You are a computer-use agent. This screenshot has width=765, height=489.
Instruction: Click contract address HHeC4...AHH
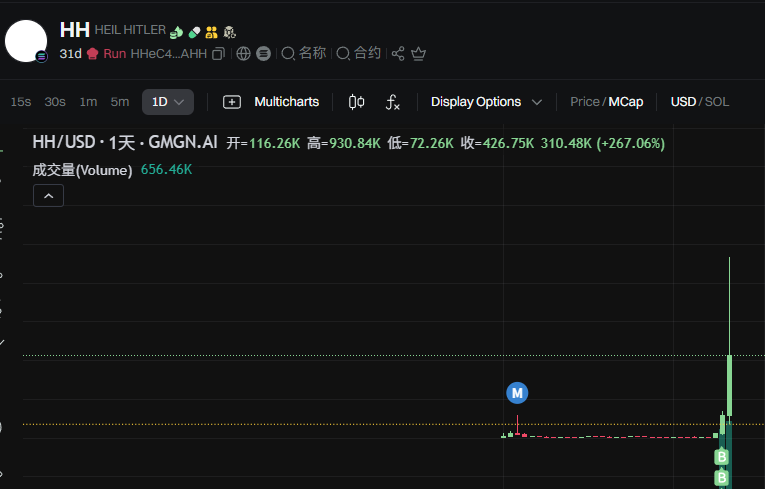tap(169, 54)
